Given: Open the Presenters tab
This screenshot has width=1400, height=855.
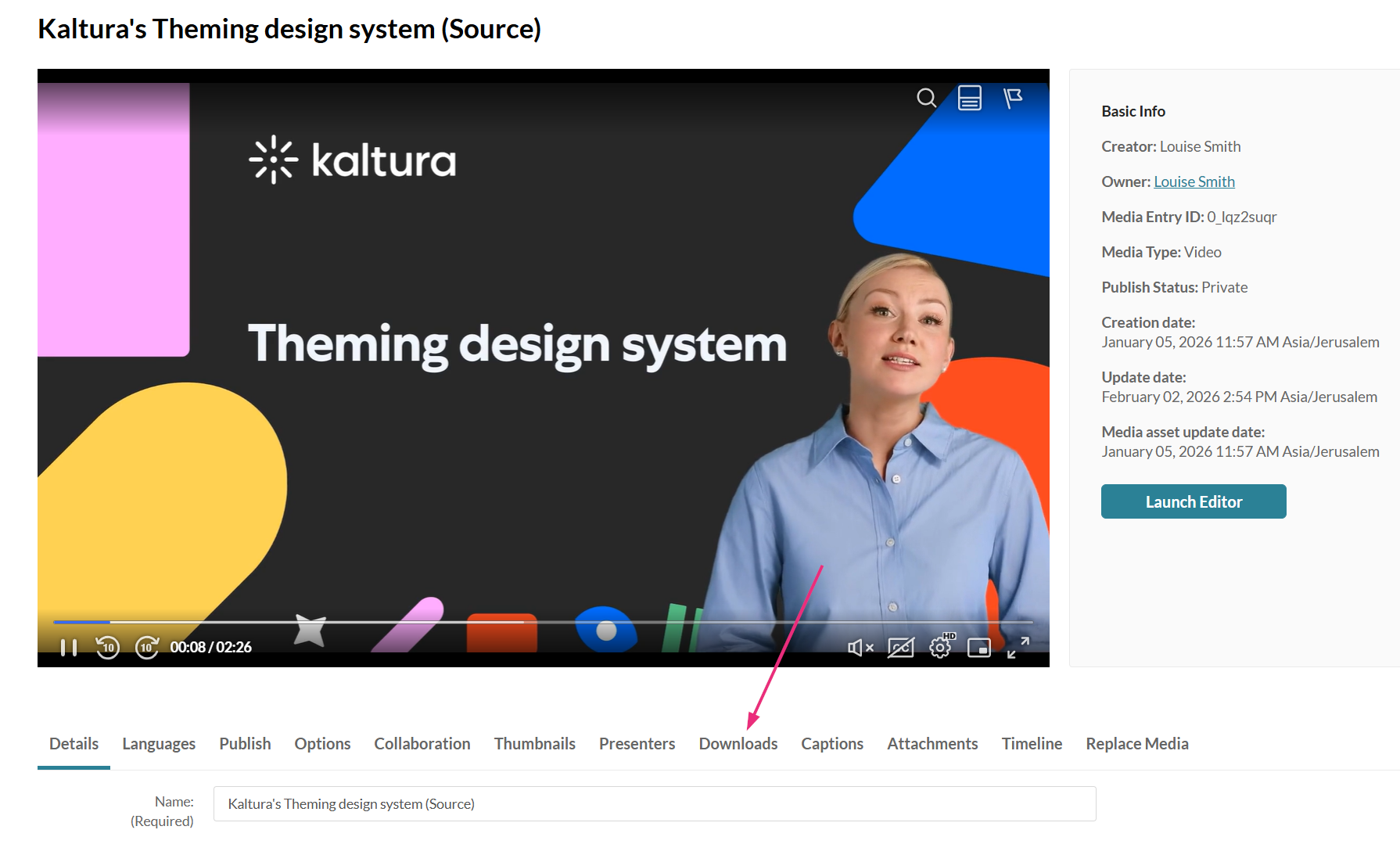Looking at the screenshot, I should click(x=637, y=744).
